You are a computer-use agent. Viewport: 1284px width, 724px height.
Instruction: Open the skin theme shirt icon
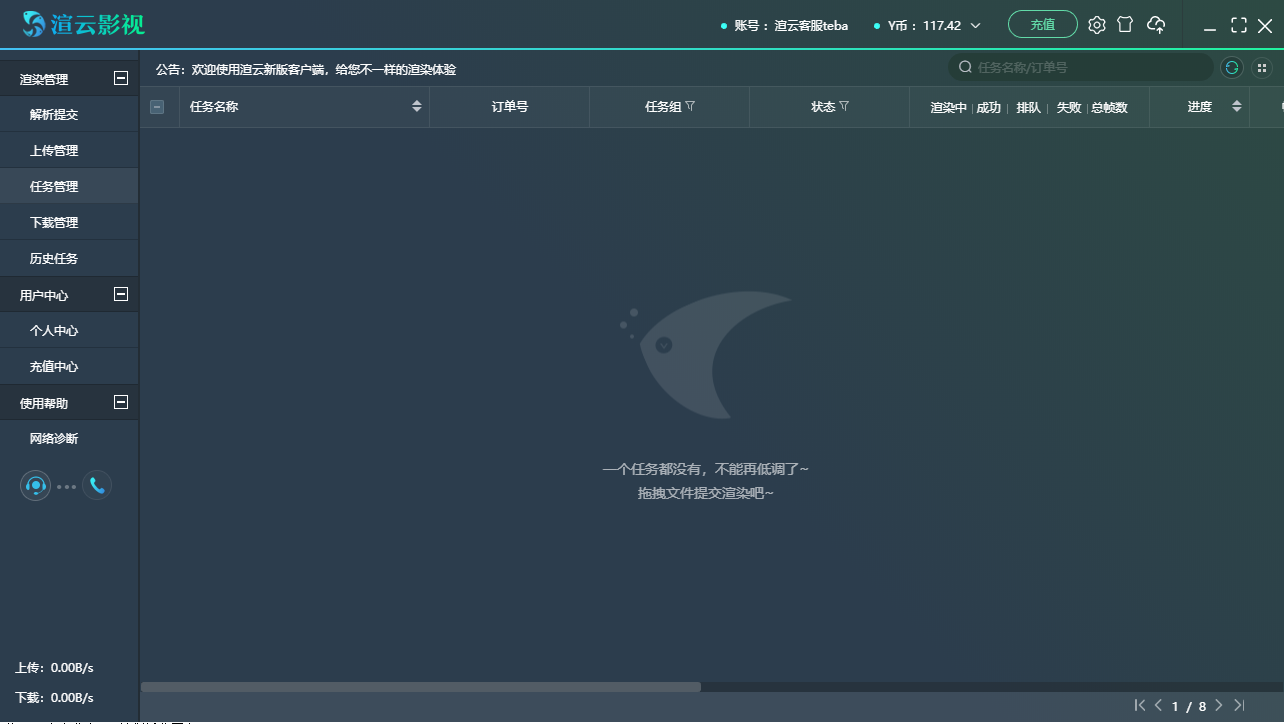pos(1125,25)
